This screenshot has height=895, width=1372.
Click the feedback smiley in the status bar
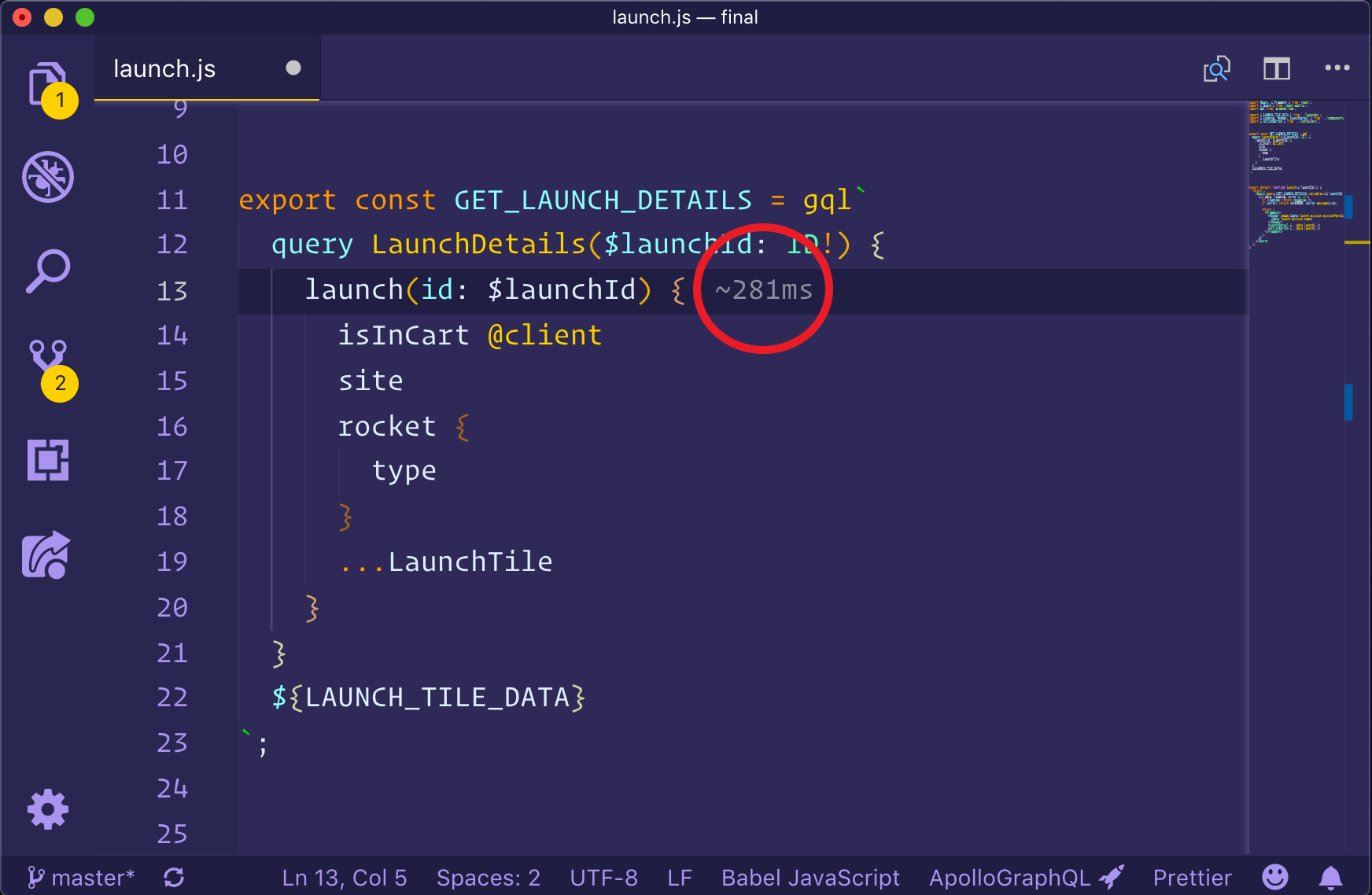pyautogui.click(x=1274, y=877)
